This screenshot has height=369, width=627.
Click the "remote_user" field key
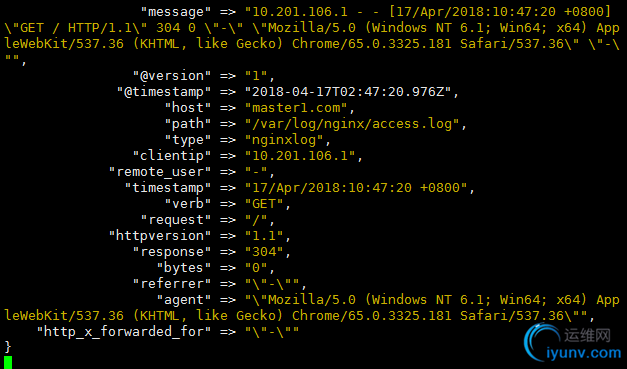pos(160,172)
